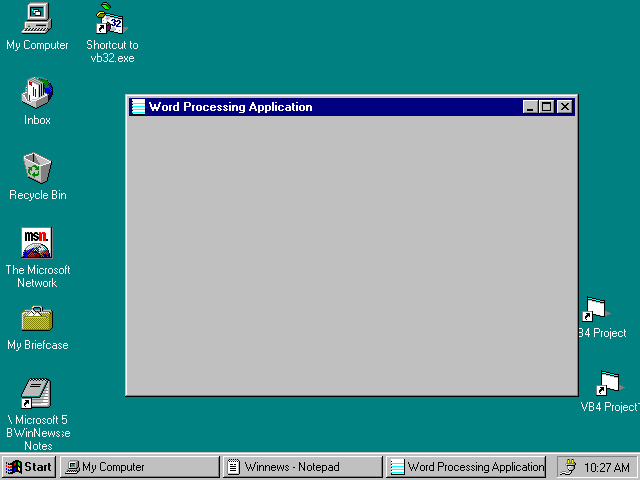This screenshot has height=480, width=640.
Task: Open the My Computer desktop icon
Action: click(x=37, y=18)
